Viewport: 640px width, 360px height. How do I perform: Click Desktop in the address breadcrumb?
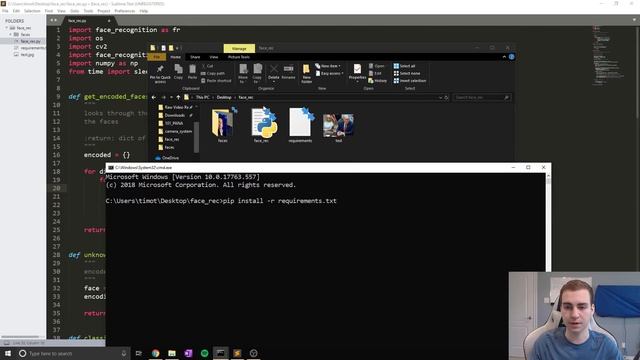[x=224, y=98]
